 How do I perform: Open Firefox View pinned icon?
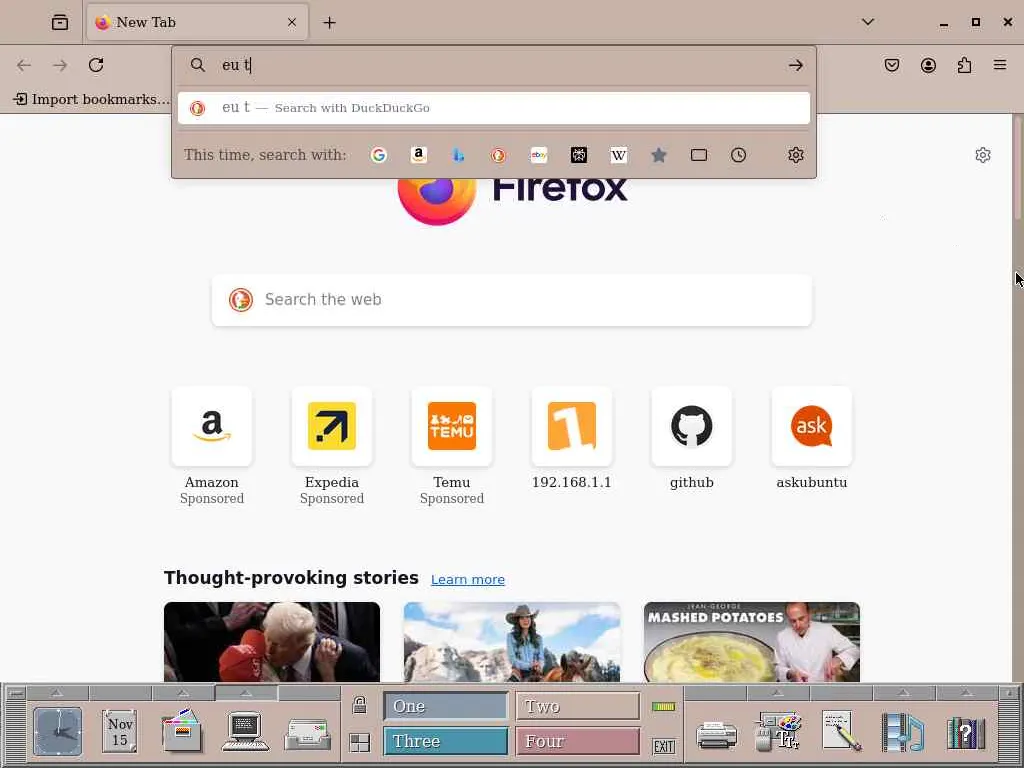[60, 22]
